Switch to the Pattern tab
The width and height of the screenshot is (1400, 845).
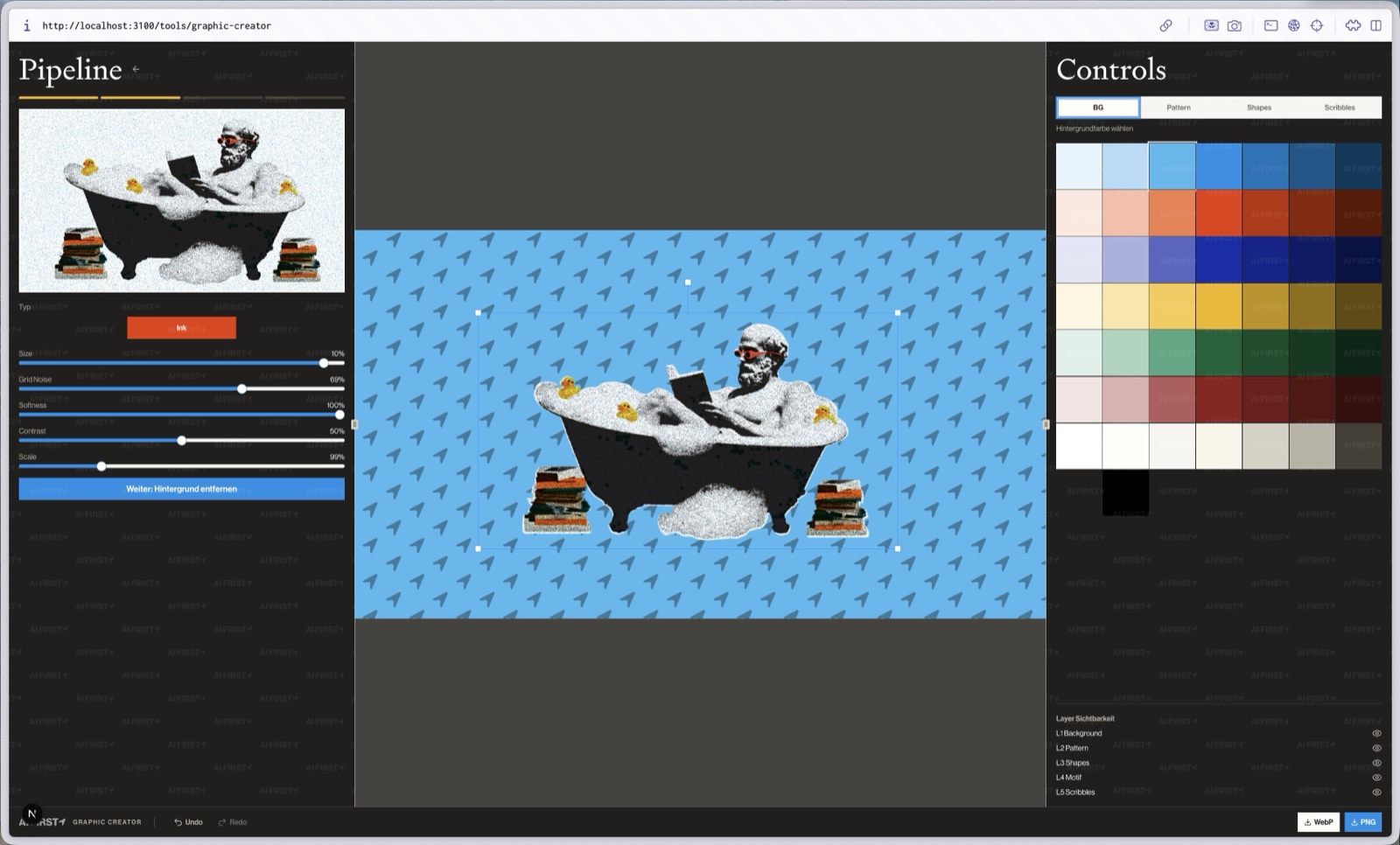[1178, 108]
